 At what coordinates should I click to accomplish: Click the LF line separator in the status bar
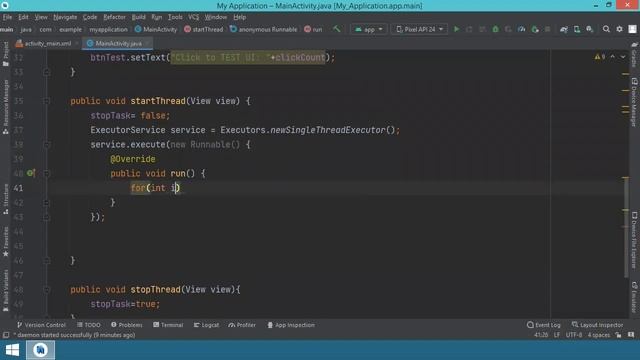pyautogui.click(x=557, y=335)
